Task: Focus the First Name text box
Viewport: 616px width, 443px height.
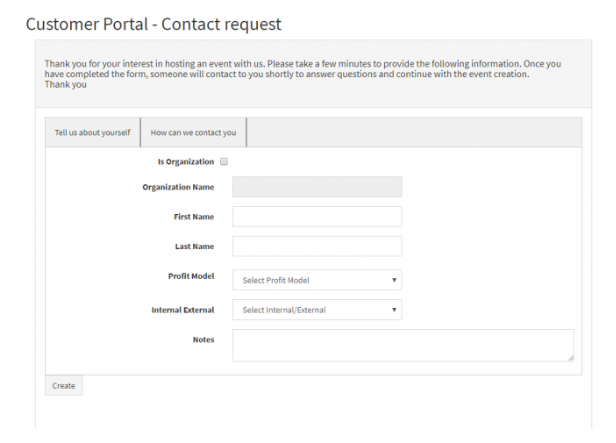Action: (x=317, y=216)
